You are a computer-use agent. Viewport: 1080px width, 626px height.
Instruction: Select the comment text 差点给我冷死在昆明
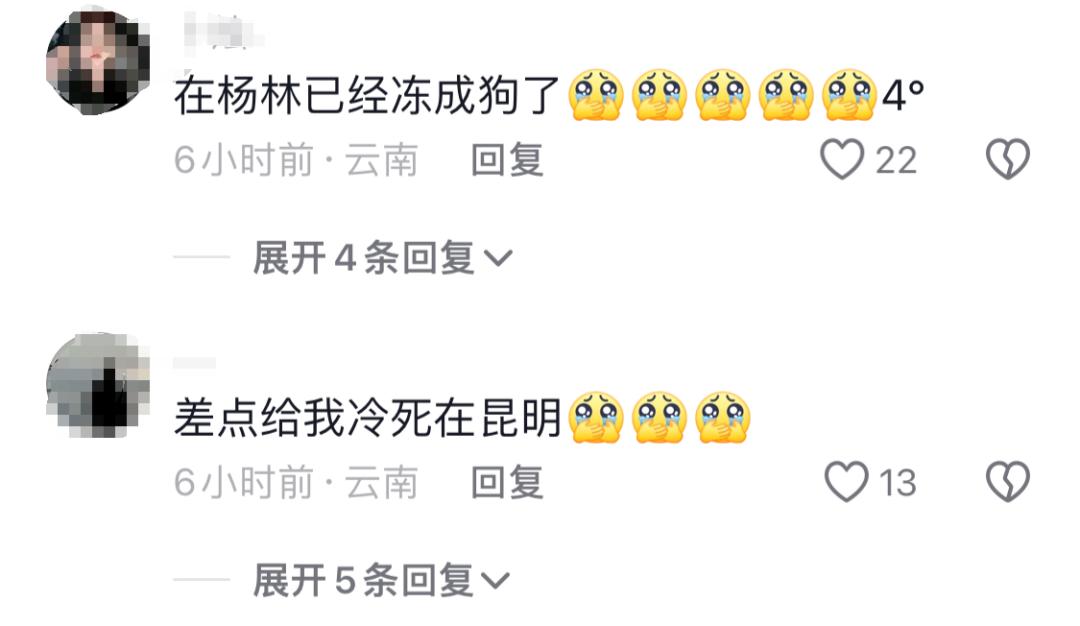pyautogui.click(x=366, y=417)
